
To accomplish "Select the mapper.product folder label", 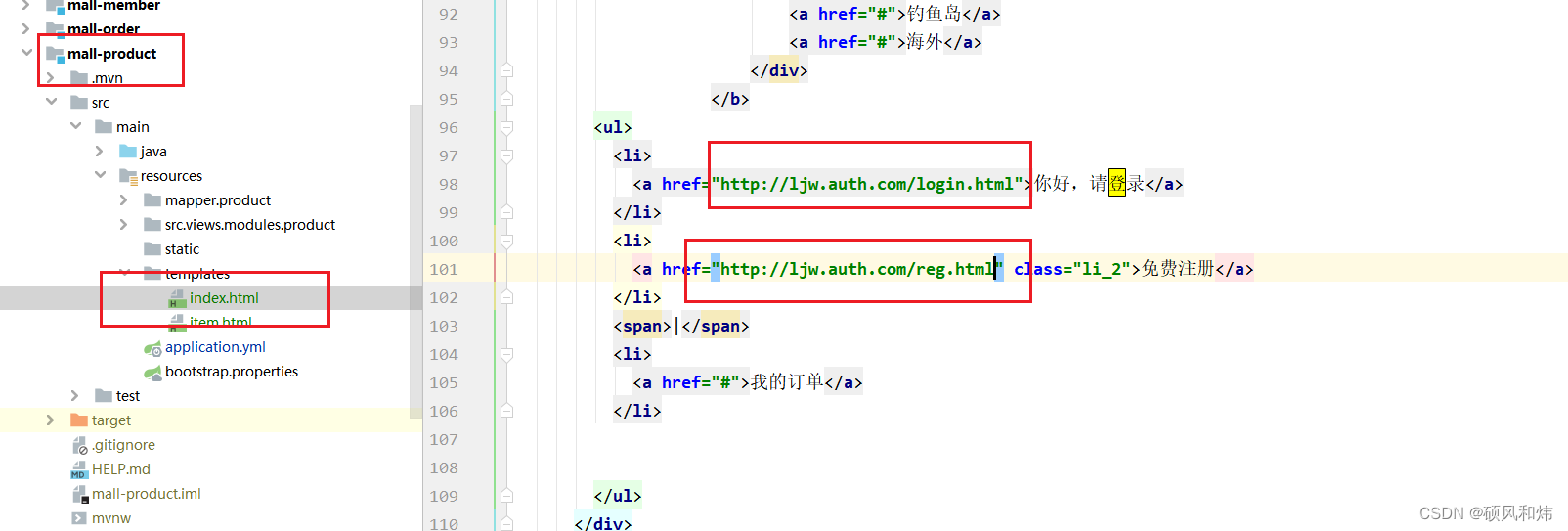I will pos(218,200).
